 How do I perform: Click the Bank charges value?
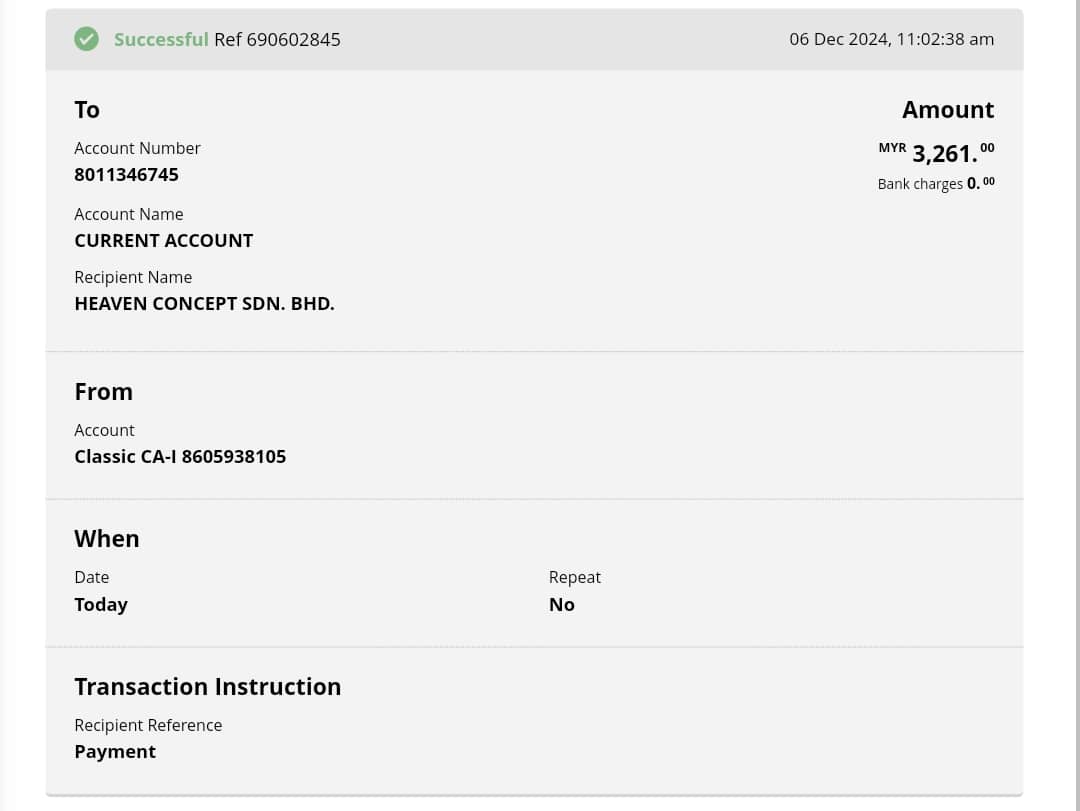click(x=980, y=183)
